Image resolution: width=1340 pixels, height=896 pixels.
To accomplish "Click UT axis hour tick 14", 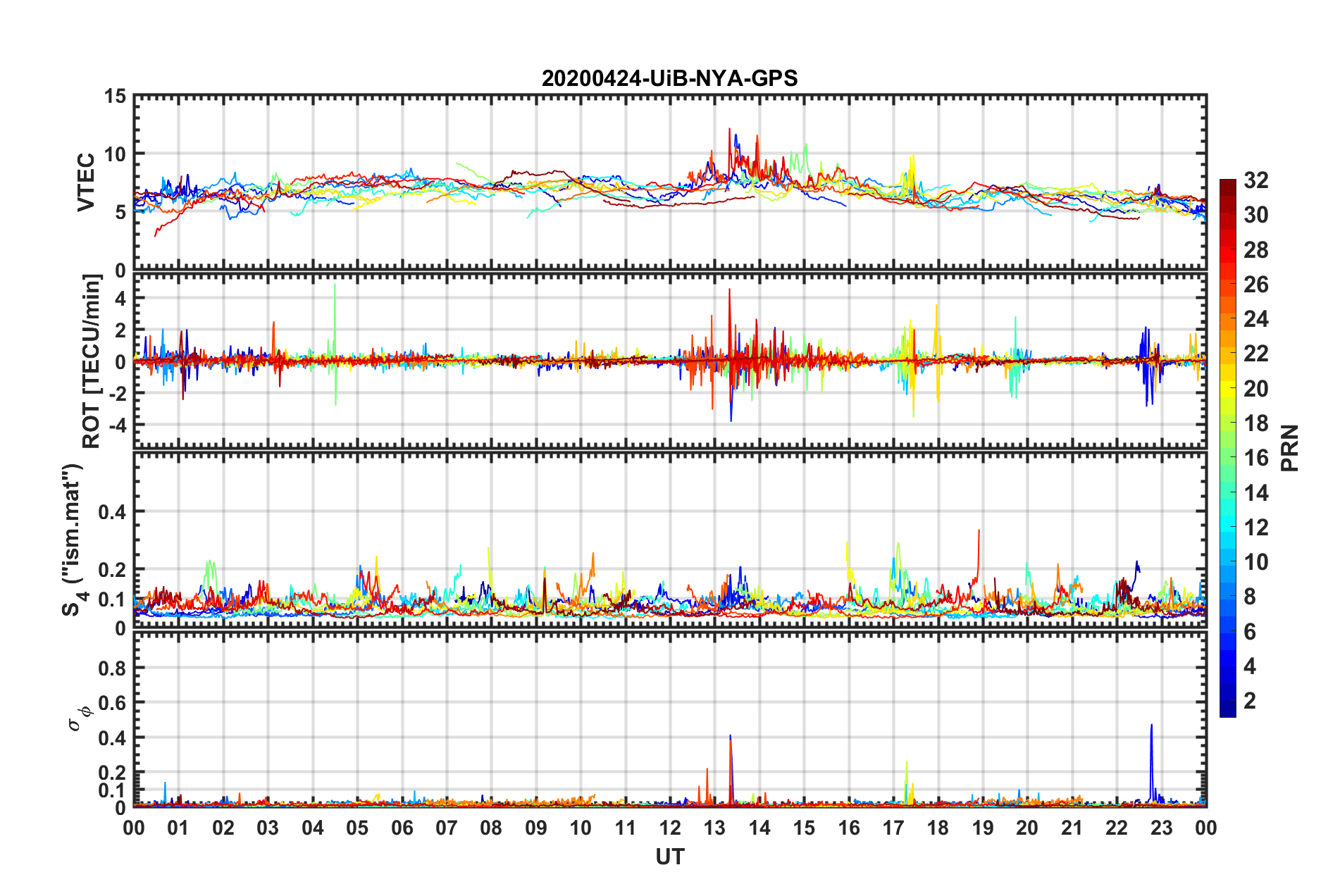I will point(759,828).
